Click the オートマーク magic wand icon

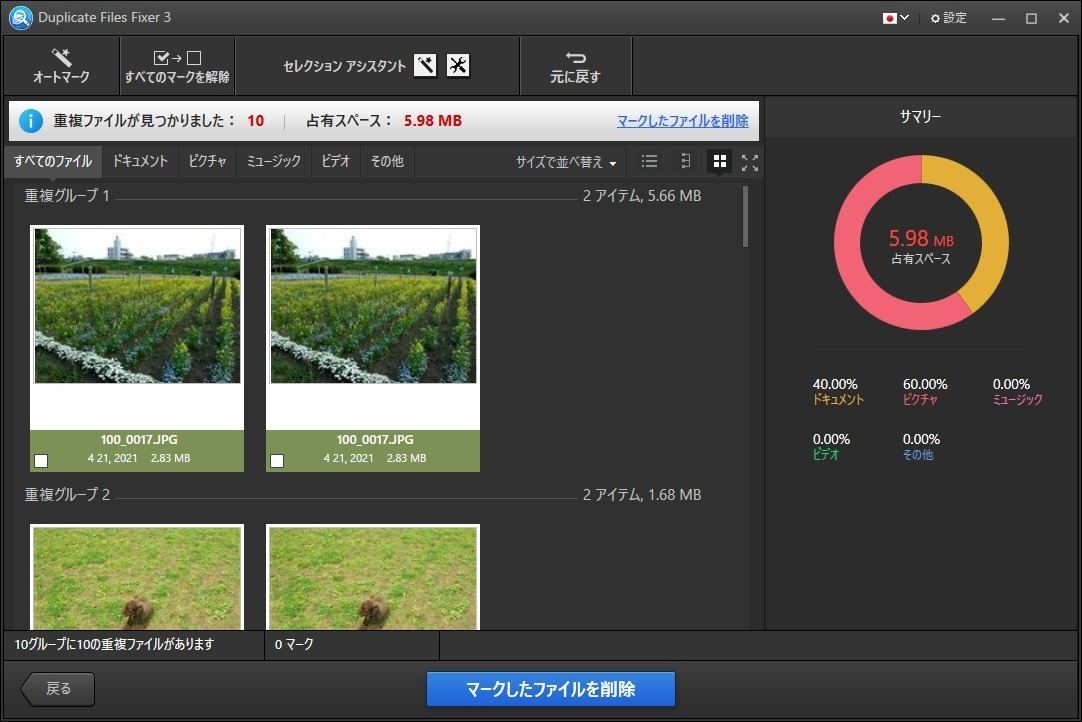tap(61, 57)
